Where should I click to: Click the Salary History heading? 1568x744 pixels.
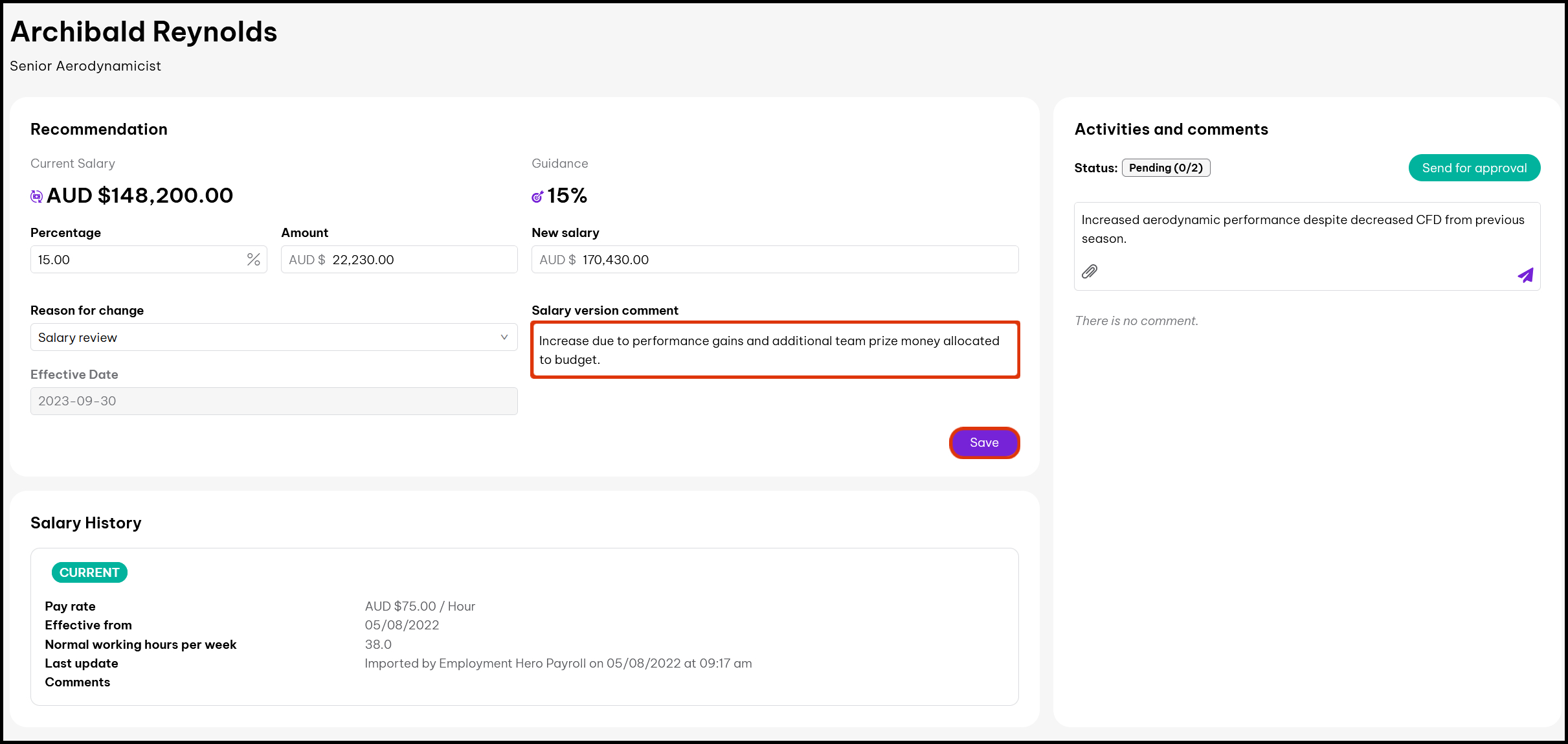[x=86, y=523]
